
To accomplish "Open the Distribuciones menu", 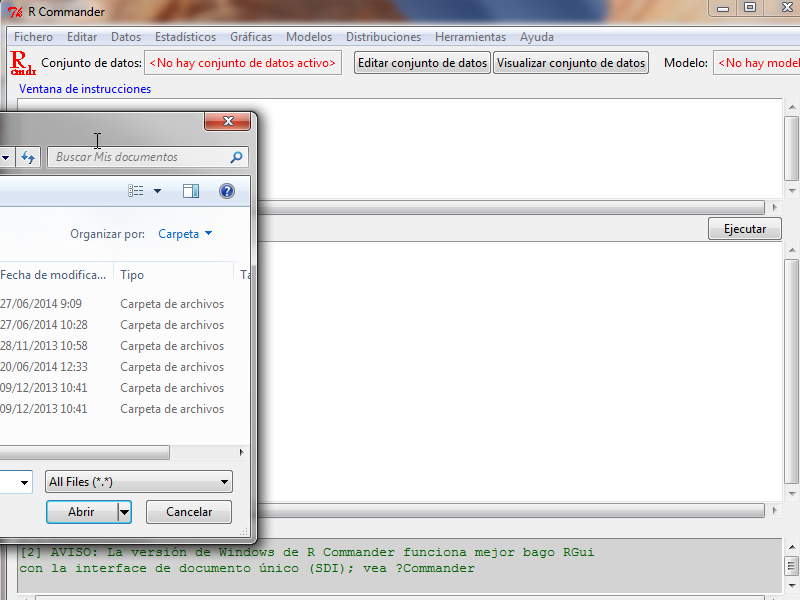I will (x=383, y=37).
